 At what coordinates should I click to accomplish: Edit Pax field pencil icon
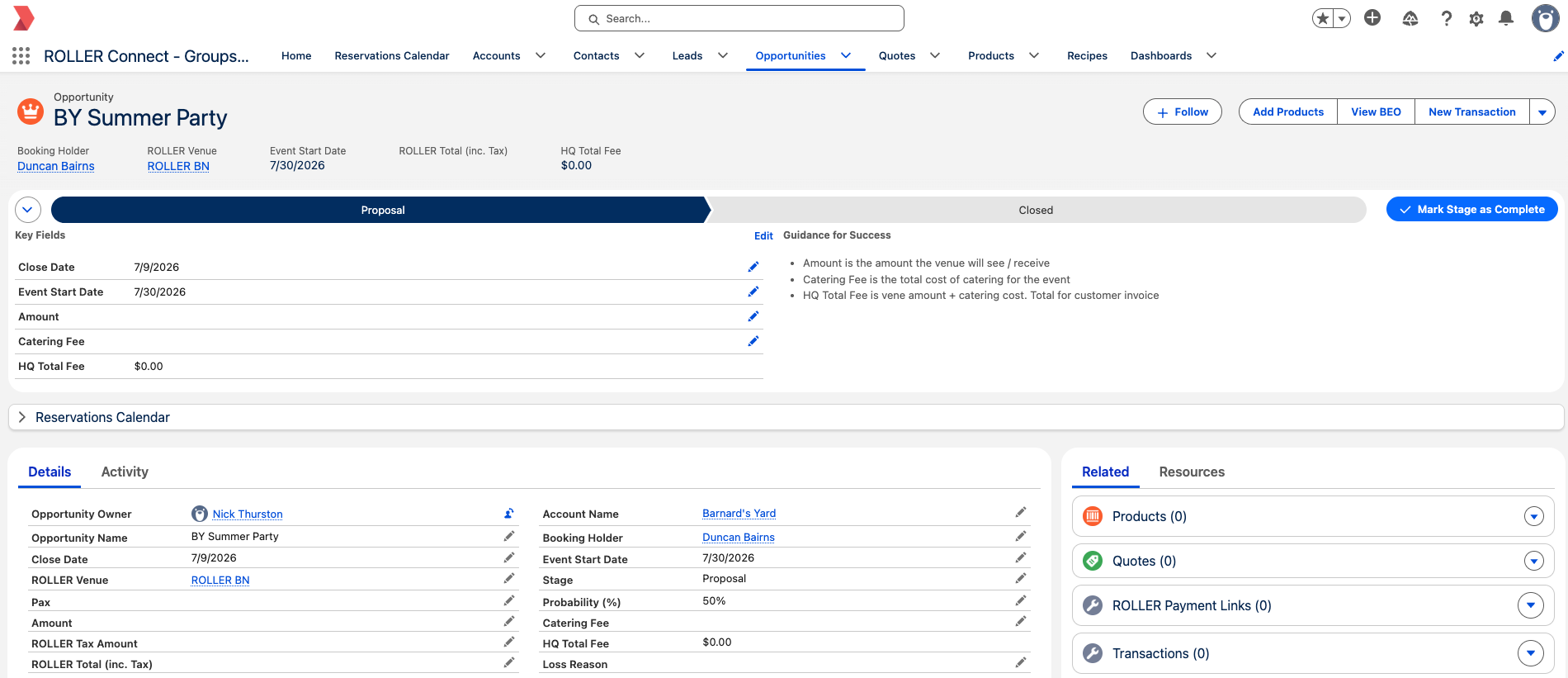[509, 601]
